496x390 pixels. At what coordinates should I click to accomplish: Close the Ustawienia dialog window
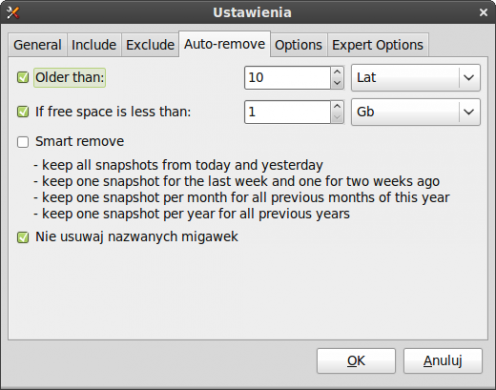point(483,13)
